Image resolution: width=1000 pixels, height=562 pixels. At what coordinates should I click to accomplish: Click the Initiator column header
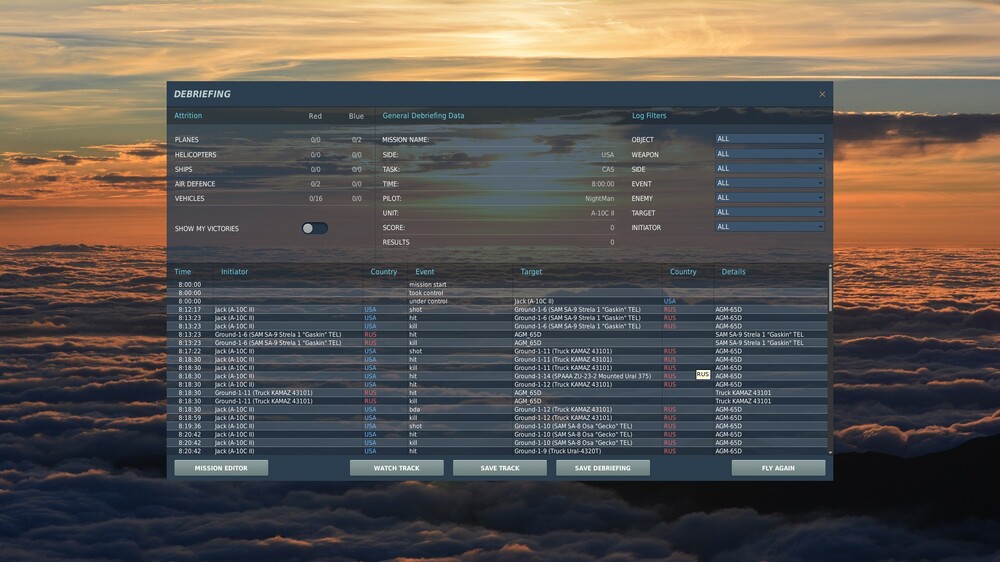pyautogui.click(x=234, y=272)
